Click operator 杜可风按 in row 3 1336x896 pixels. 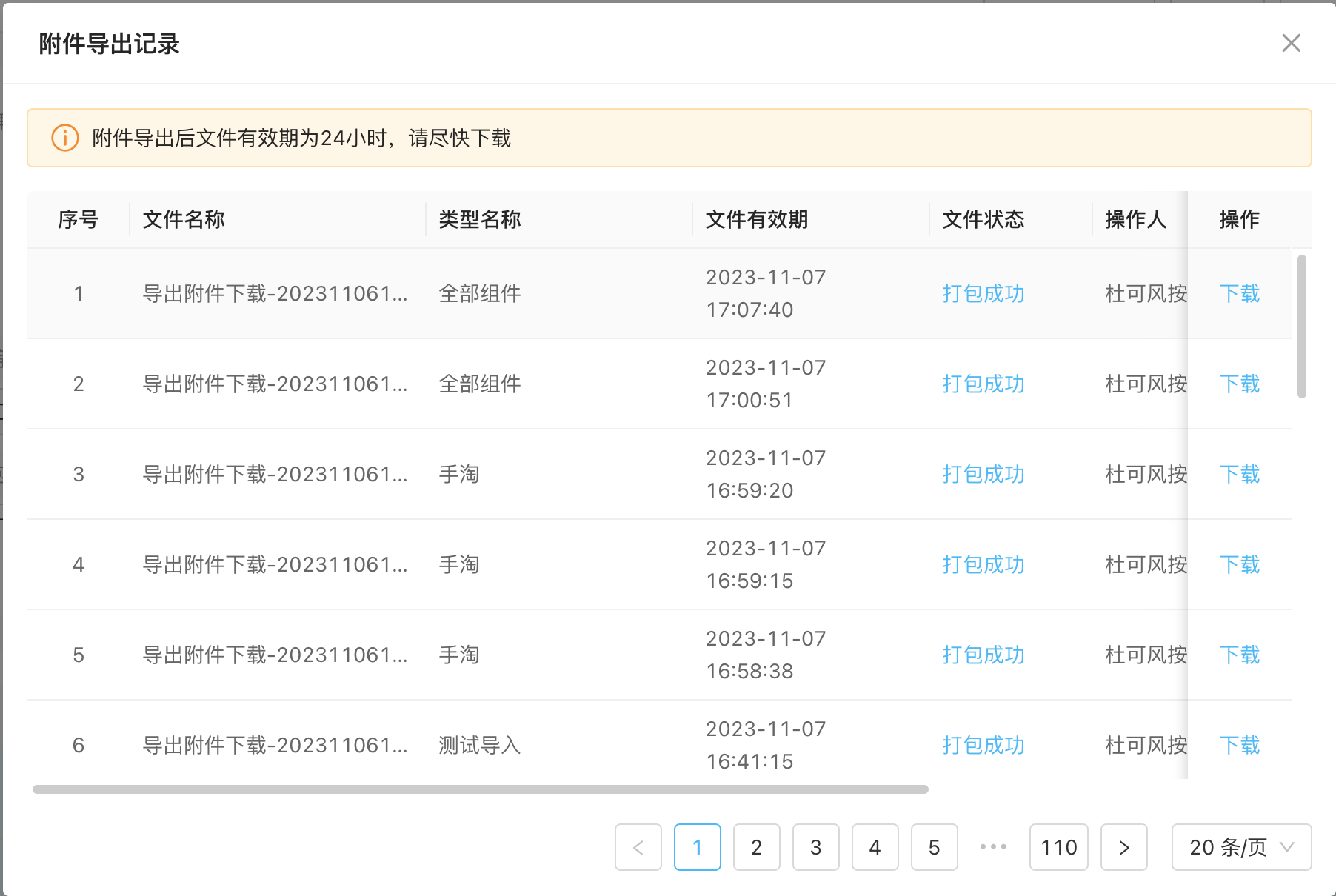(x=1146, y=475)
